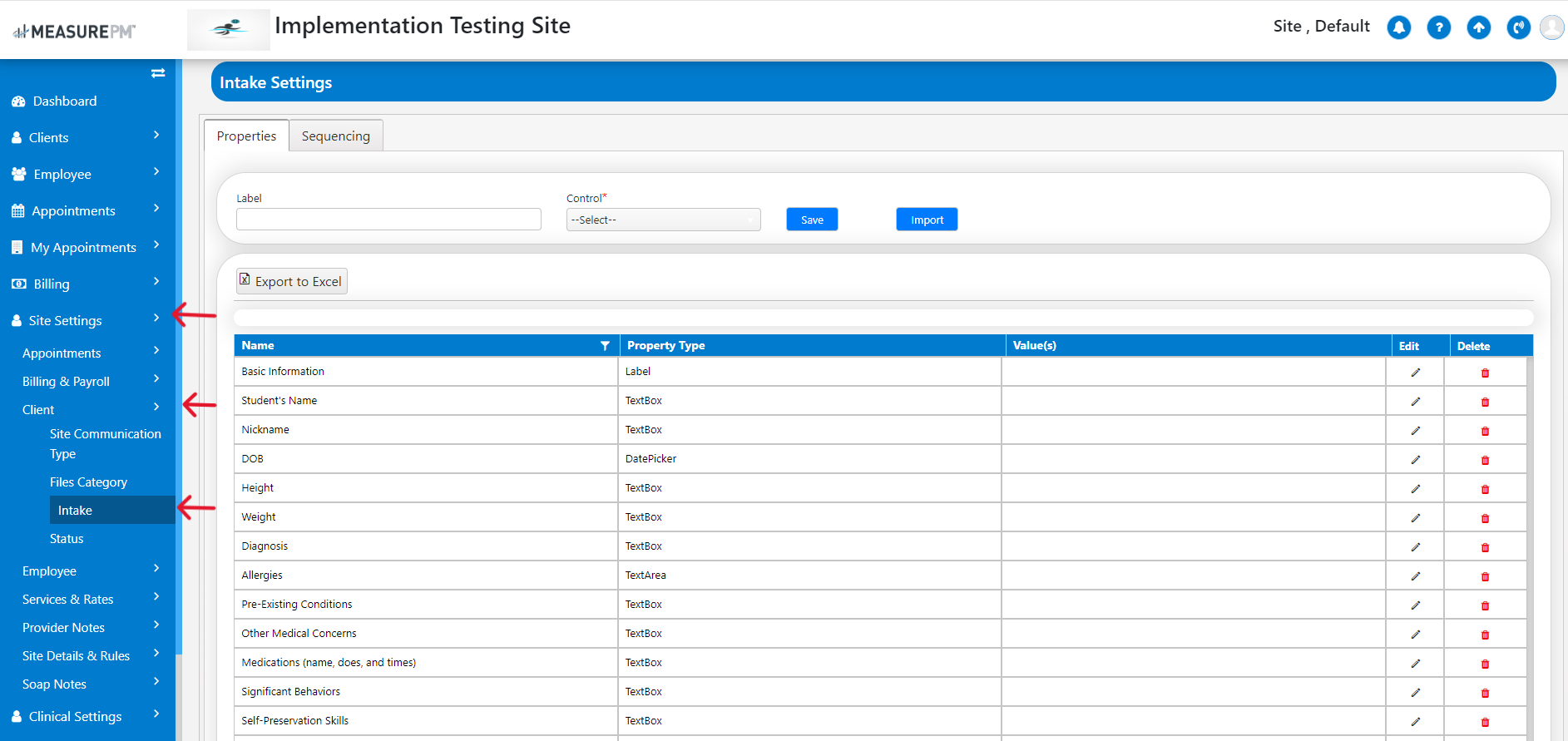Expand the Billing sidebar menu
Image resolution: width=1568 pixels, height=741 pixels.
pos(87,284)
